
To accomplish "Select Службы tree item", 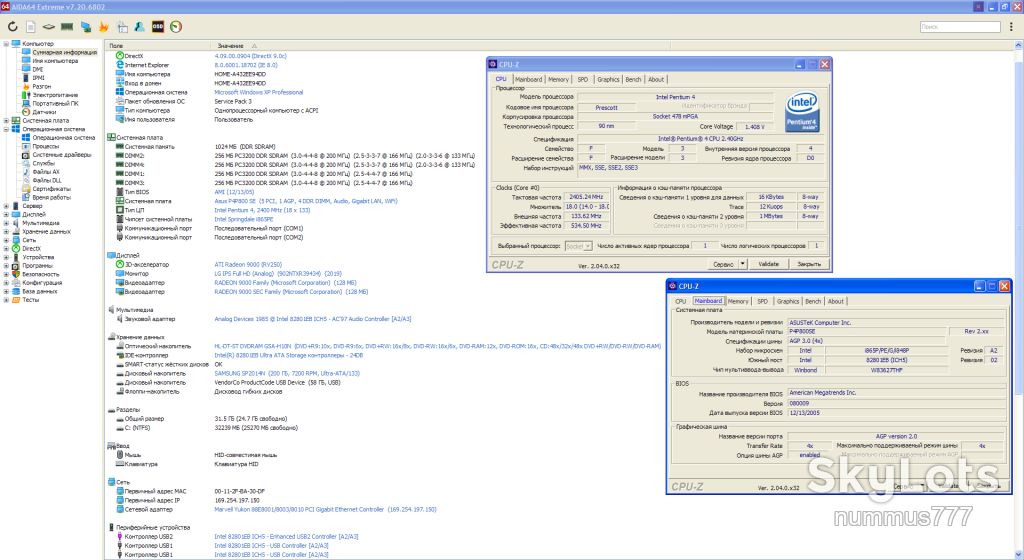I will pos(43,163).
